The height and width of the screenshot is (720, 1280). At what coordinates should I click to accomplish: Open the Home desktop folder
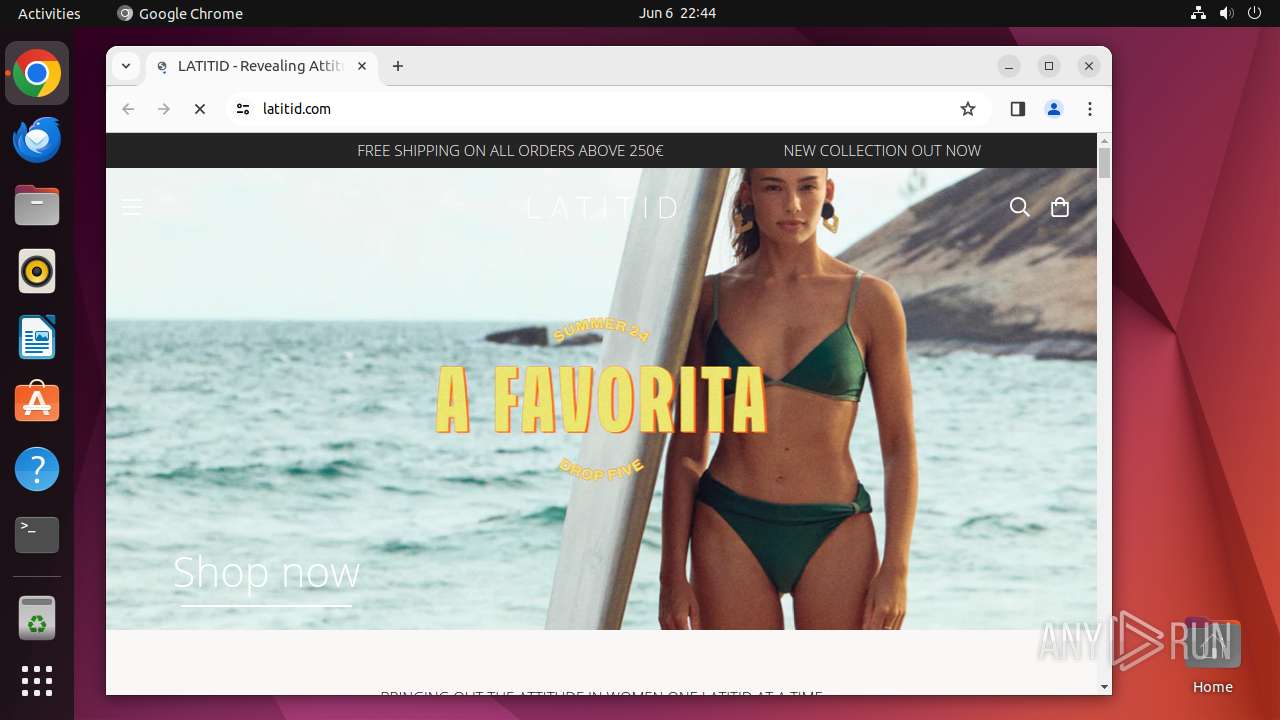point(1212,656)
